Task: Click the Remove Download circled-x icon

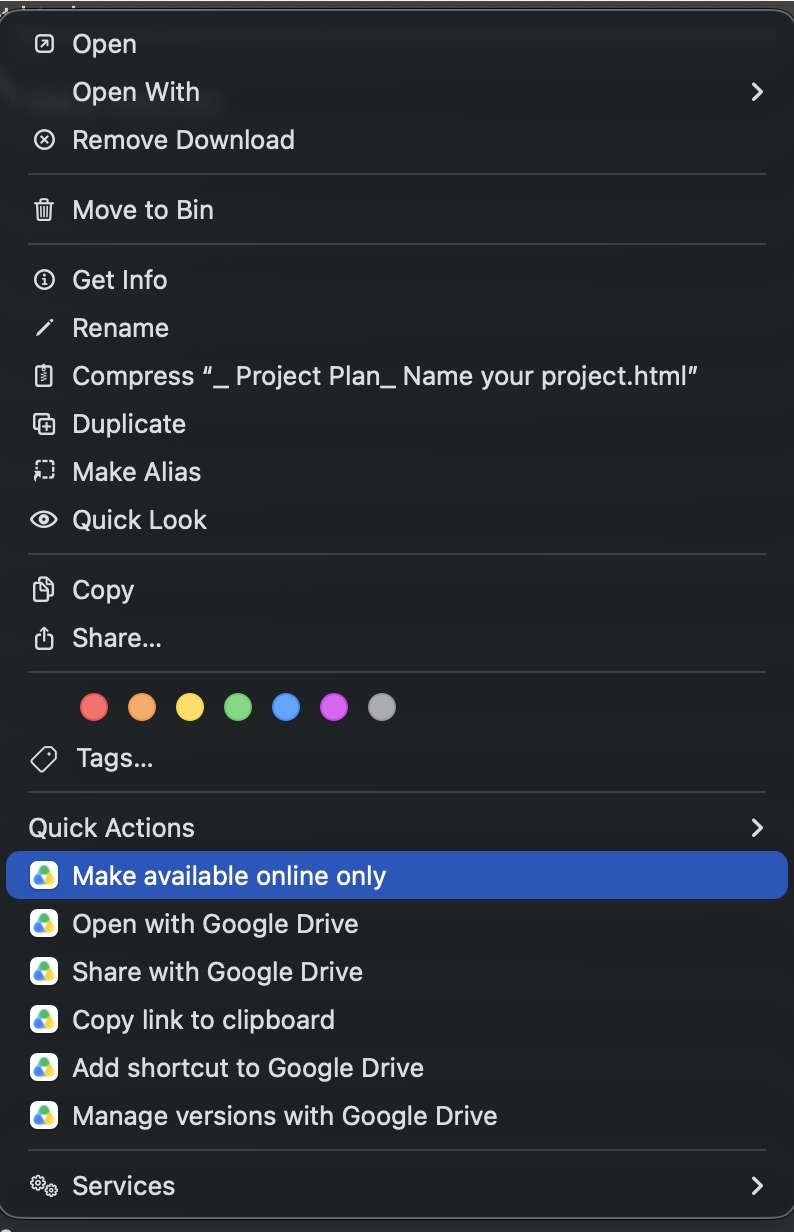Action: click(44, 140)
